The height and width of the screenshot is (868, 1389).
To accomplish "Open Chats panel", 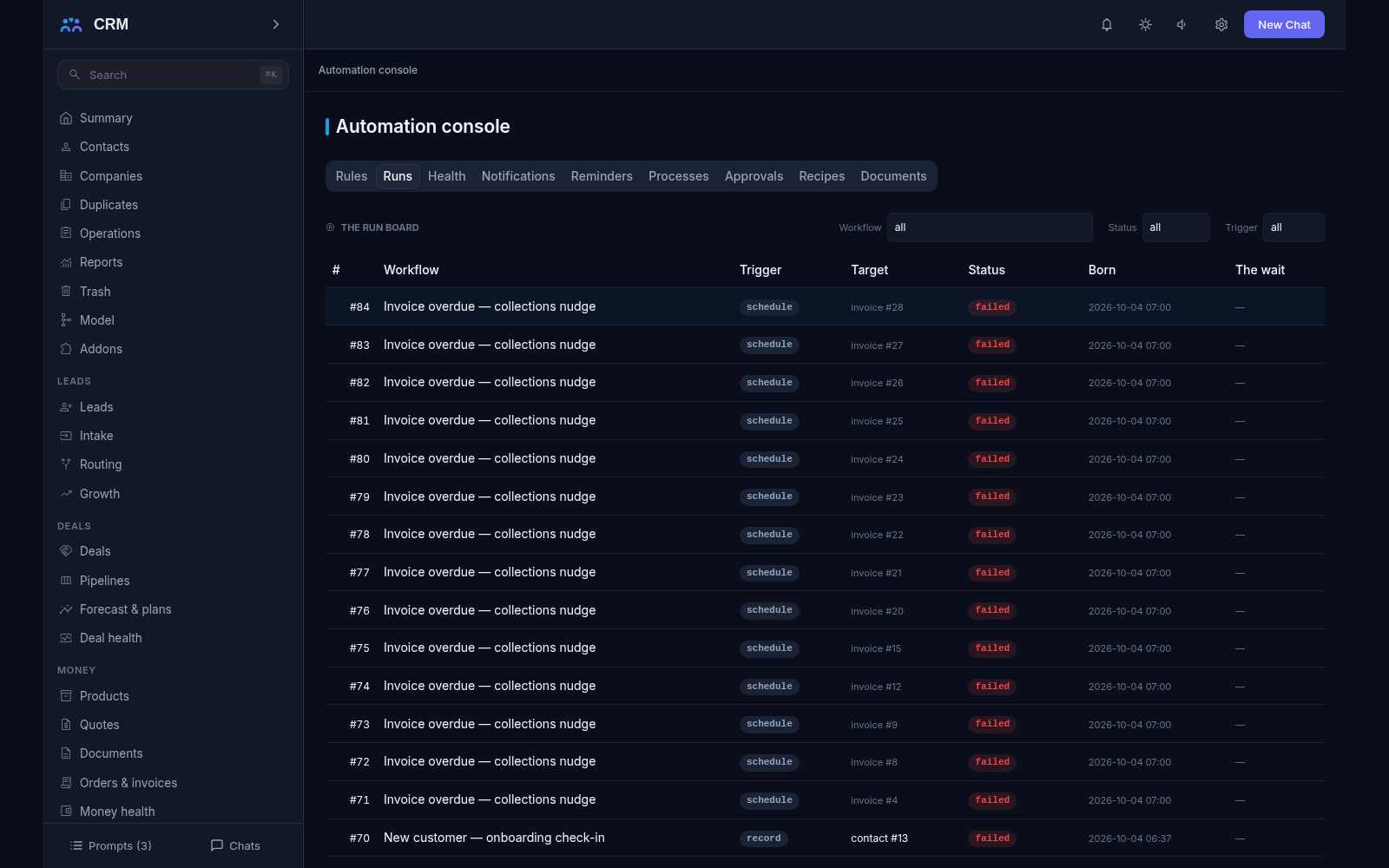I will tap(235, 845).
